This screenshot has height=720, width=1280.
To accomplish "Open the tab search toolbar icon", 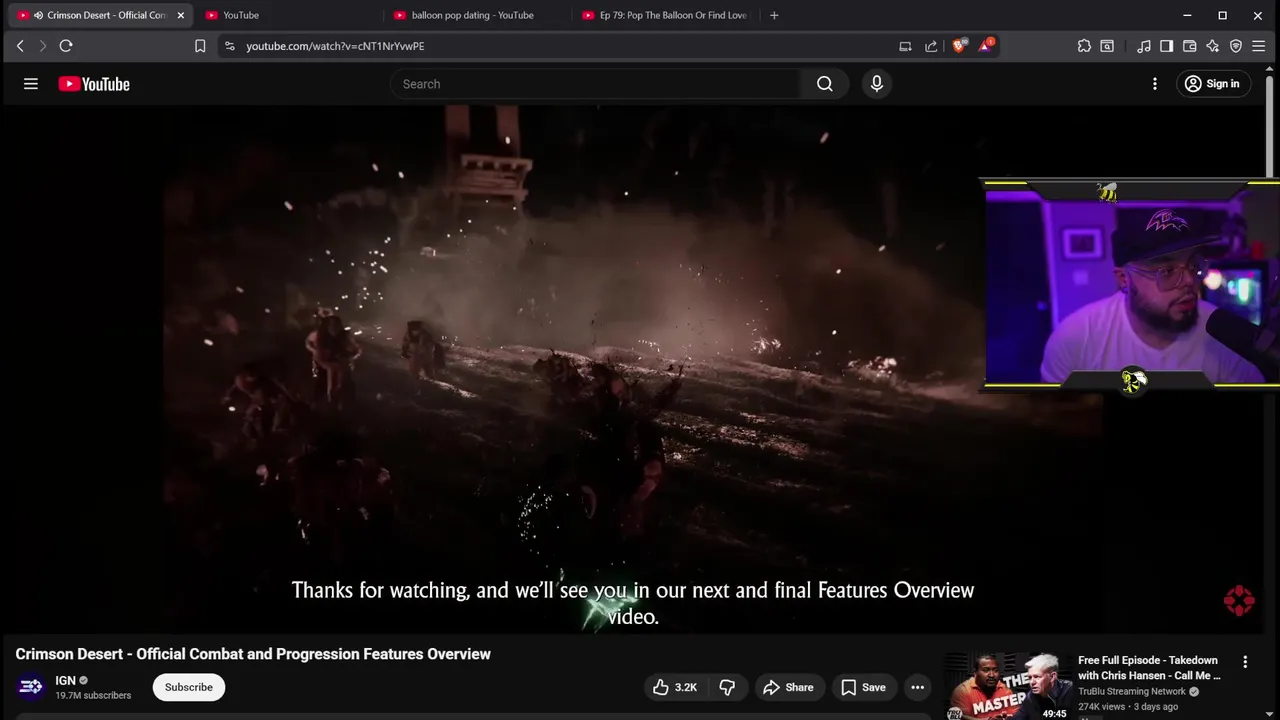I will (1107, 46).
